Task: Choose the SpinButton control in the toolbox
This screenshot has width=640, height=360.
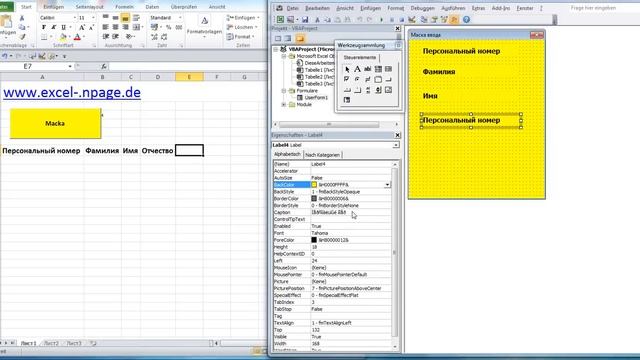Action: point(378,90)
